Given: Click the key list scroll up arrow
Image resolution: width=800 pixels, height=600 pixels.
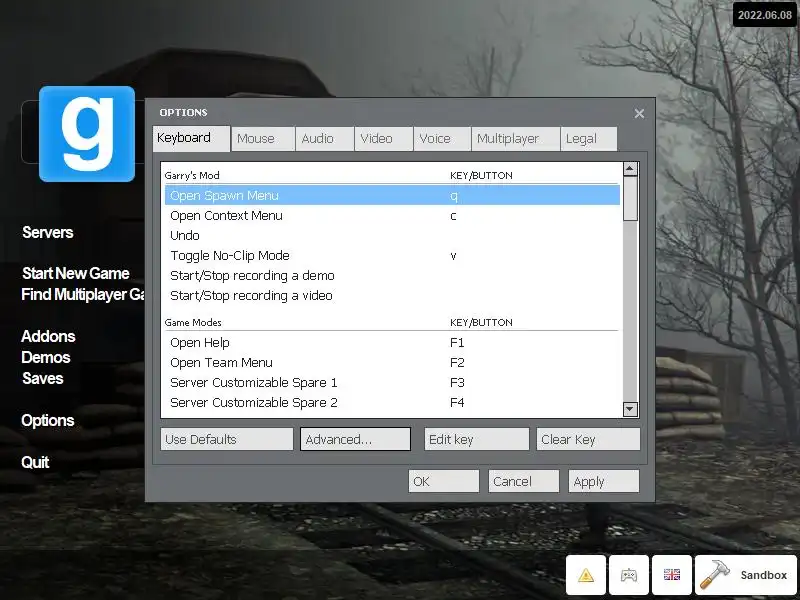Looking at the screenshot, I should click(630, 169).
